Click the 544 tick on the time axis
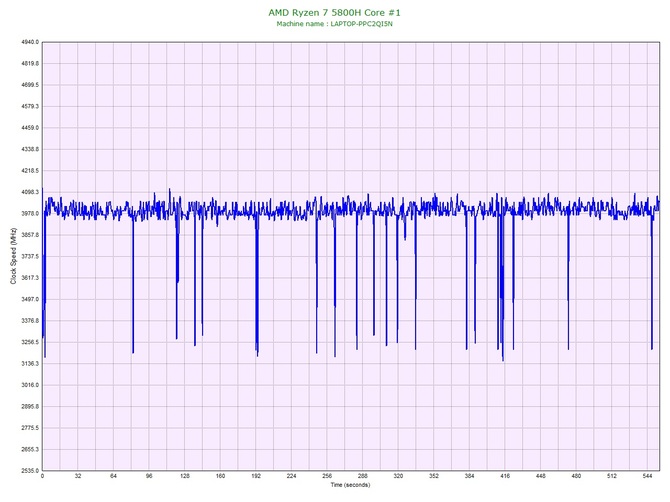The image size is (670, 502). 647,476
